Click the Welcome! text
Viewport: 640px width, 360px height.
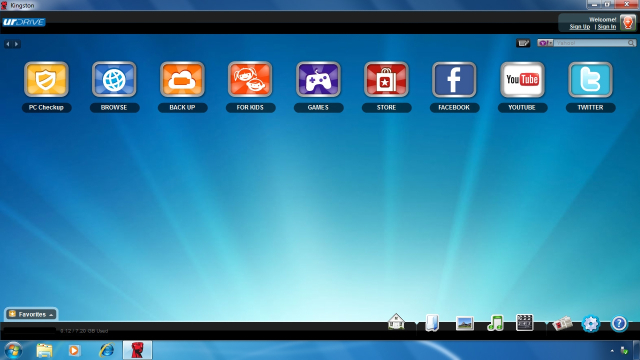pyautogui.click(x=602, y=19)
